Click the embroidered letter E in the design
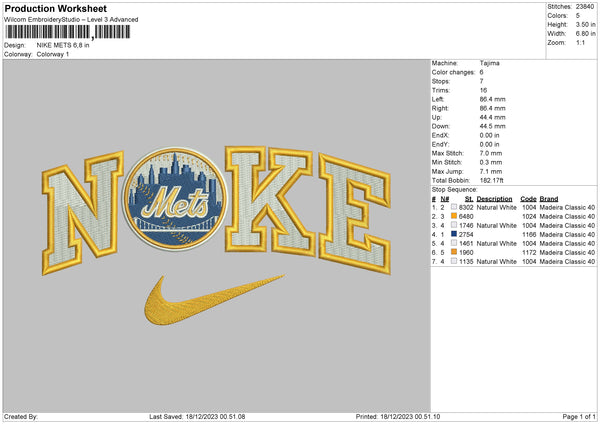 (355, 213)
